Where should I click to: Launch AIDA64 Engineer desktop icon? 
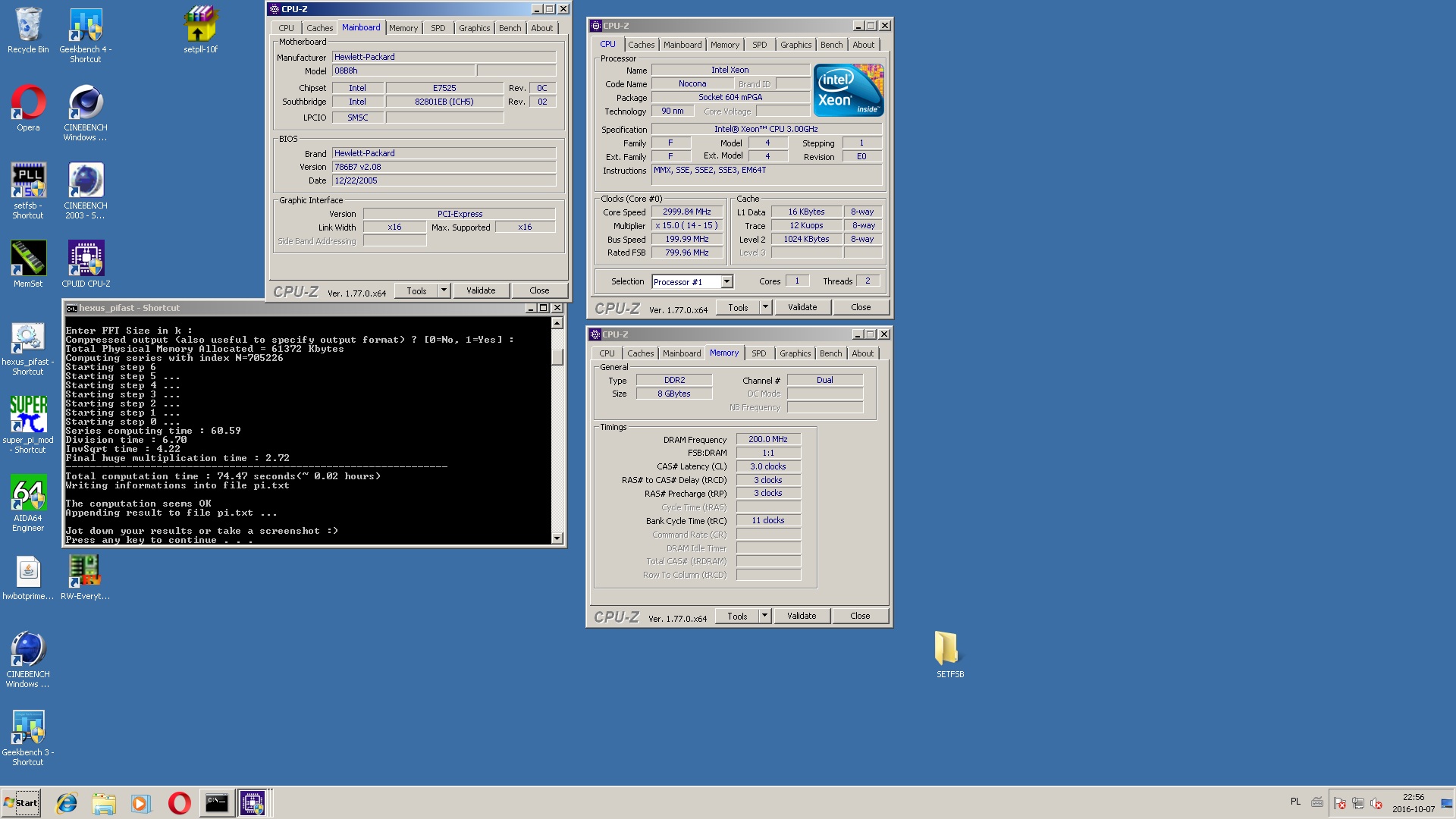click(x=28, y=503)
